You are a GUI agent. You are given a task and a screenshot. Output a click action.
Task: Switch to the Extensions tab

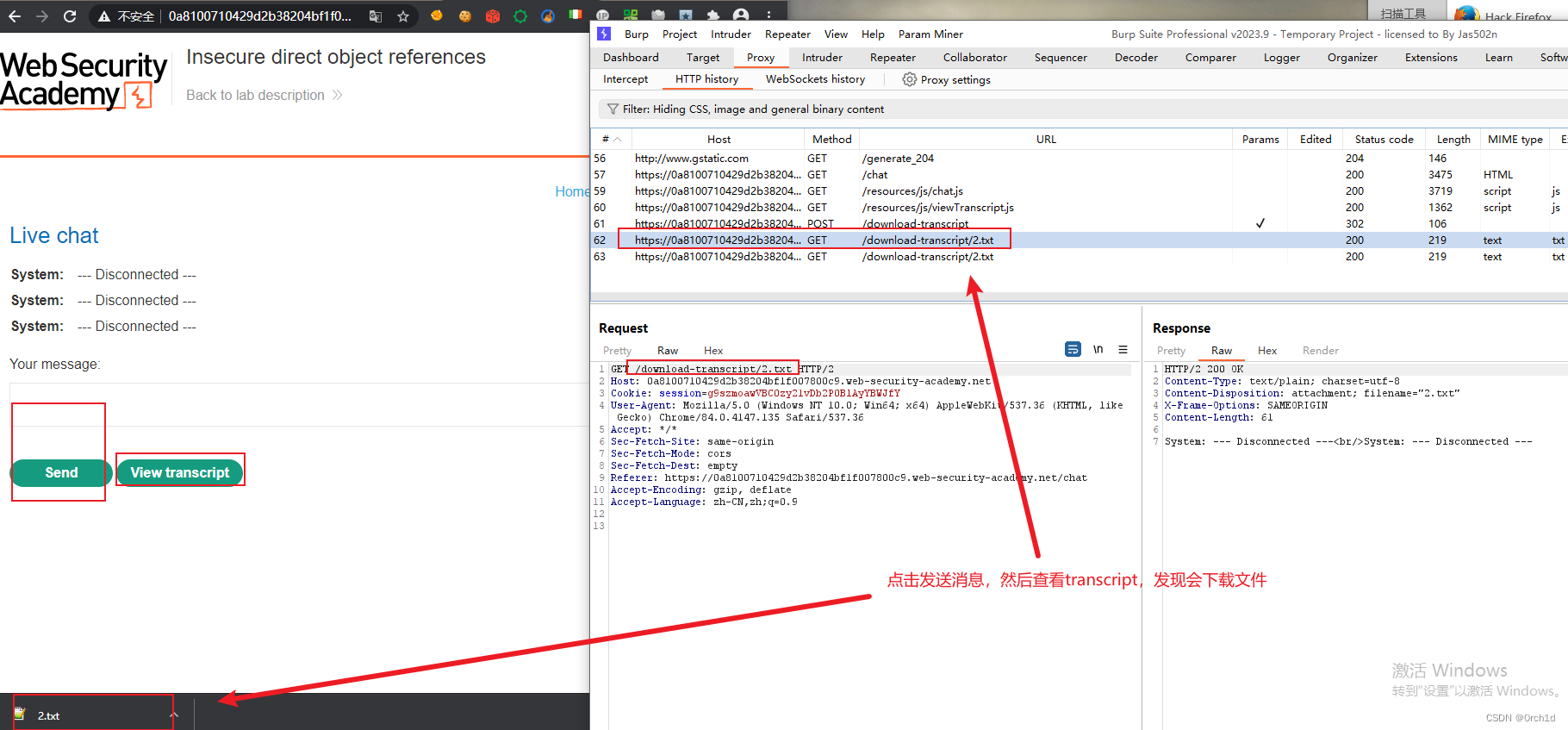(1431, 58)
